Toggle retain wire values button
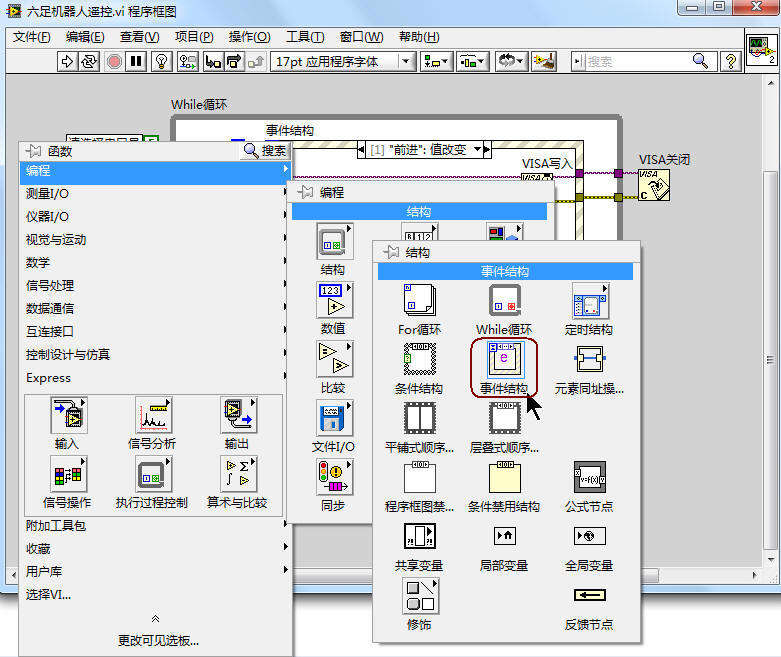Screen dimensions: 781x657 point(188,61)
